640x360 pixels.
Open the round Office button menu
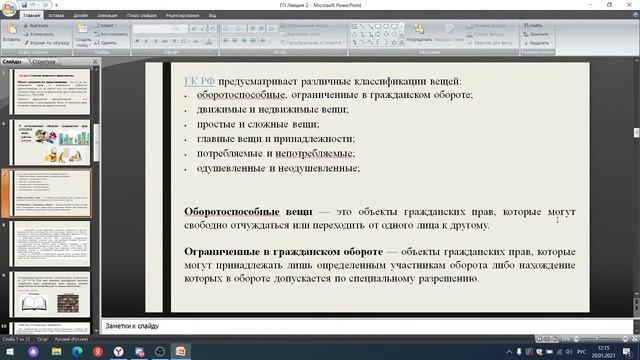[9, 9]
